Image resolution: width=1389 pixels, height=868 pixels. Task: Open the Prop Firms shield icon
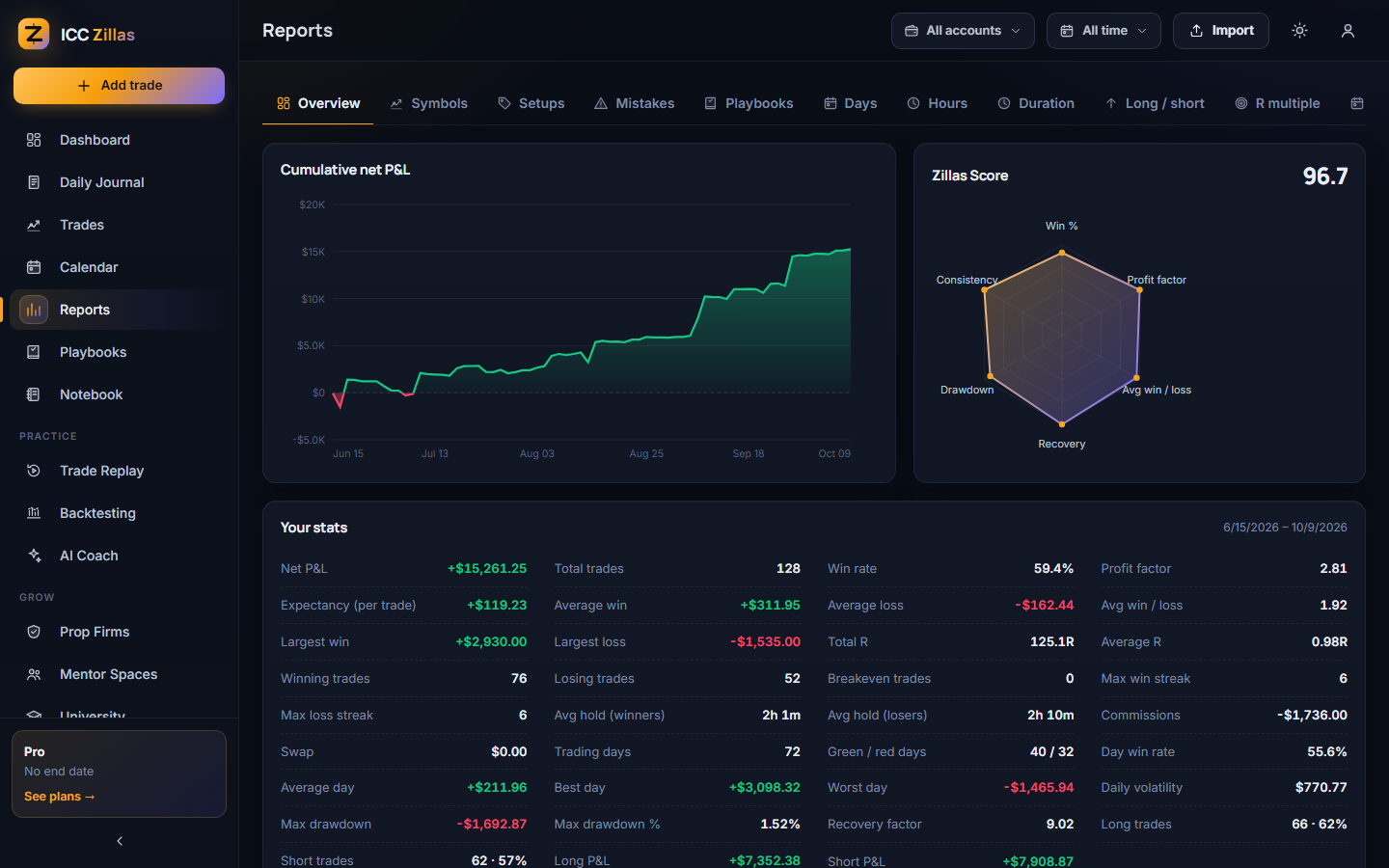coord(34,632)
